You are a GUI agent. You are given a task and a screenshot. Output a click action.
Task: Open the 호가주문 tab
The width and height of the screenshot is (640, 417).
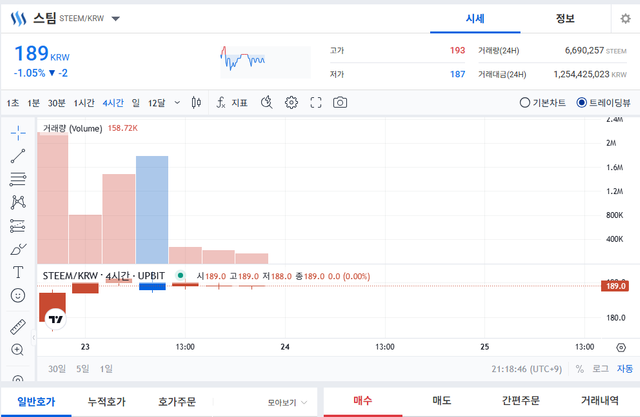pos(177,402)
